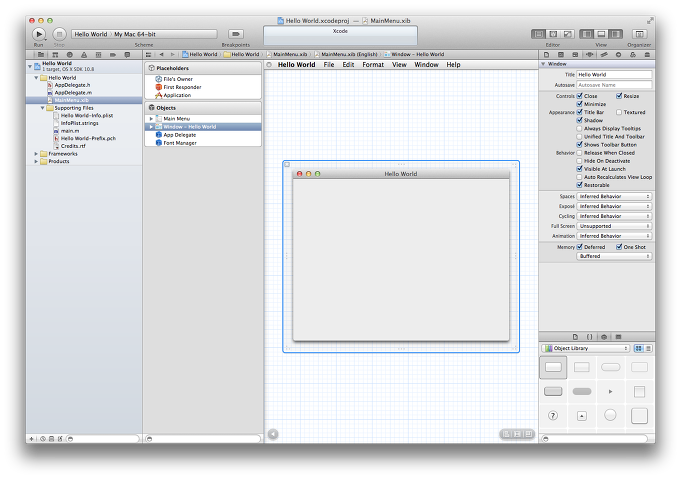
Task: Show the Search navigator
Action: tap(69, 55)
